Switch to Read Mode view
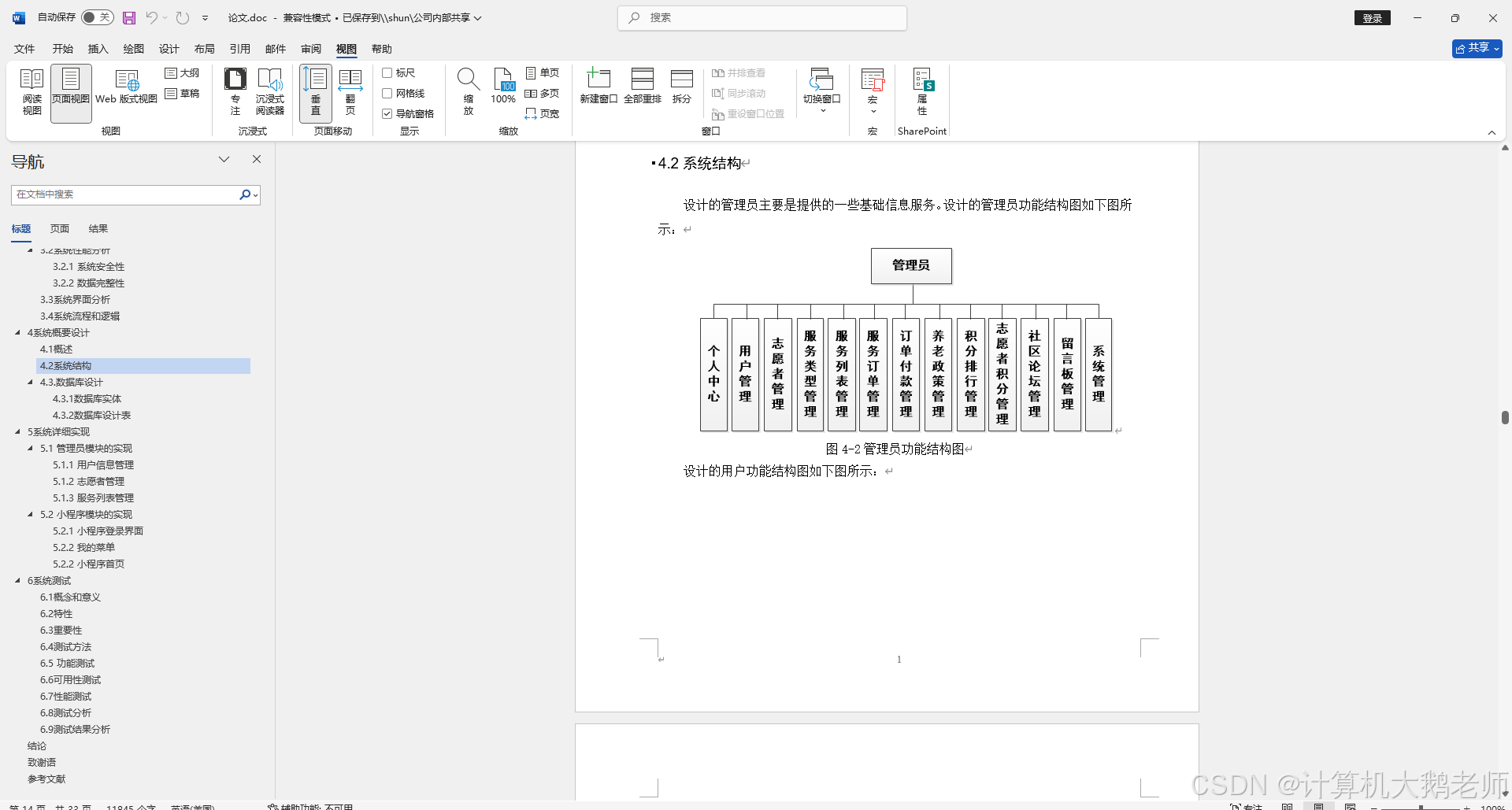This screenshot has height=810, width=1512. 31,93
